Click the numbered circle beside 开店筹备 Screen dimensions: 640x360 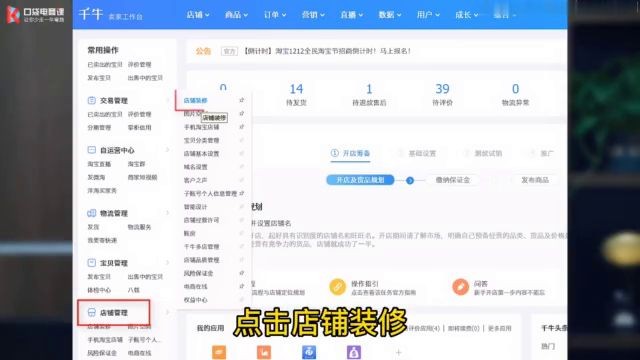point(334,153)
